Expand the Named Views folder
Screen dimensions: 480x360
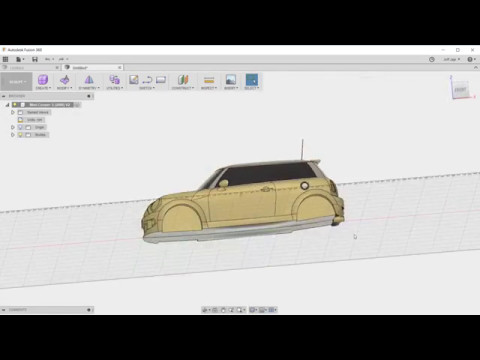coord(13,112)
